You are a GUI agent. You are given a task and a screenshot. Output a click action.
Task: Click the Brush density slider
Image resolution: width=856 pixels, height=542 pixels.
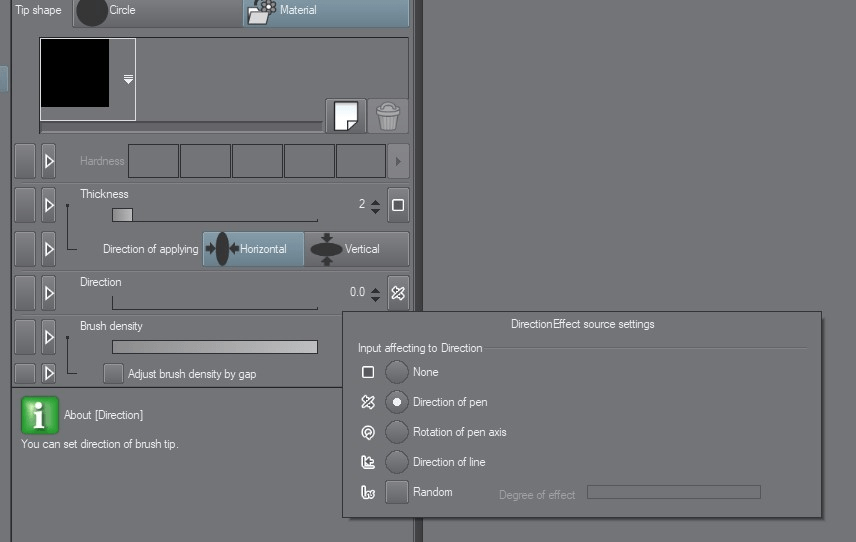pyautogui.click(x=214, y=347)
